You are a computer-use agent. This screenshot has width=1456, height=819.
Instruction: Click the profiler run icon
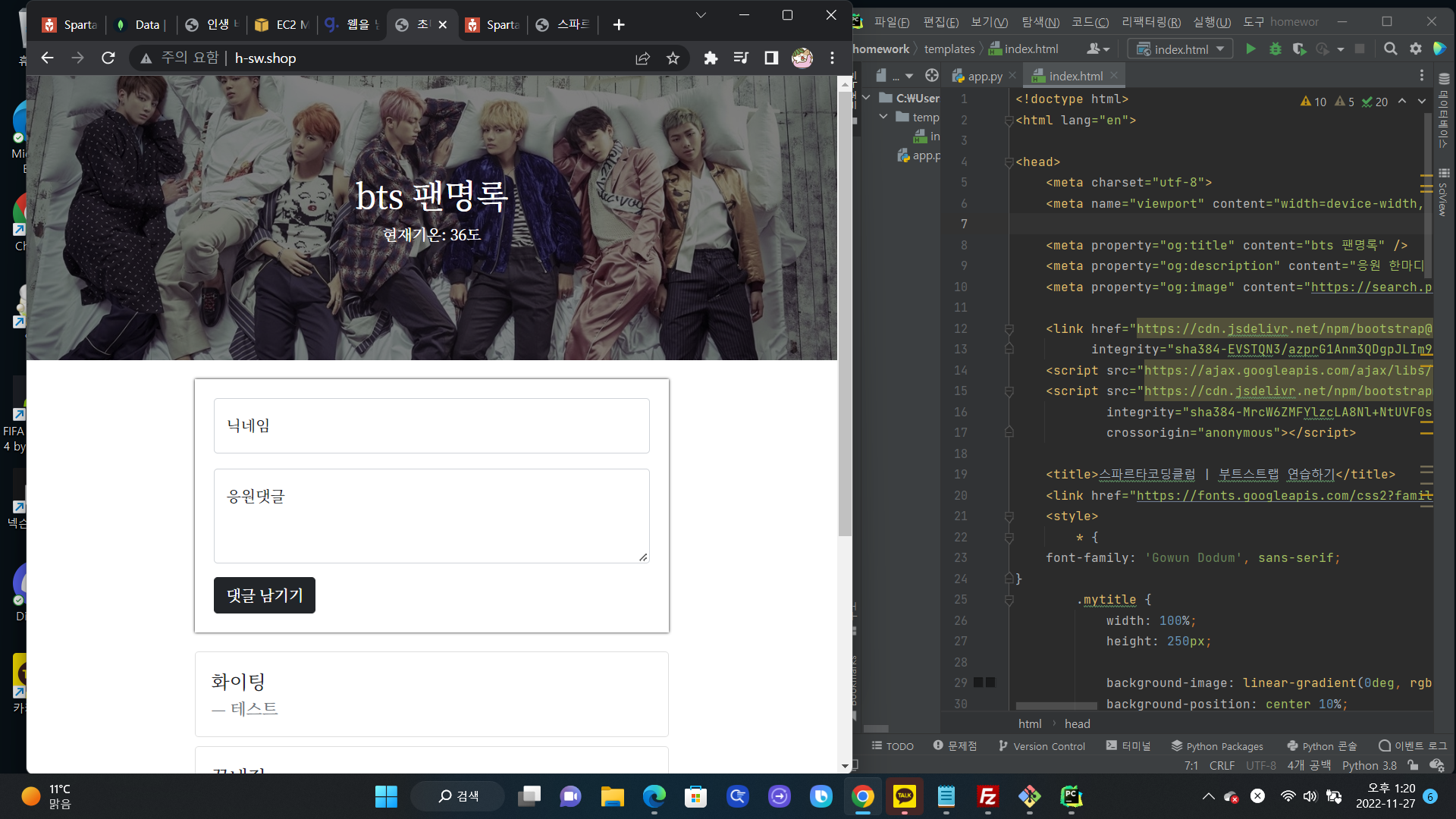click(x=1323, y=49)
